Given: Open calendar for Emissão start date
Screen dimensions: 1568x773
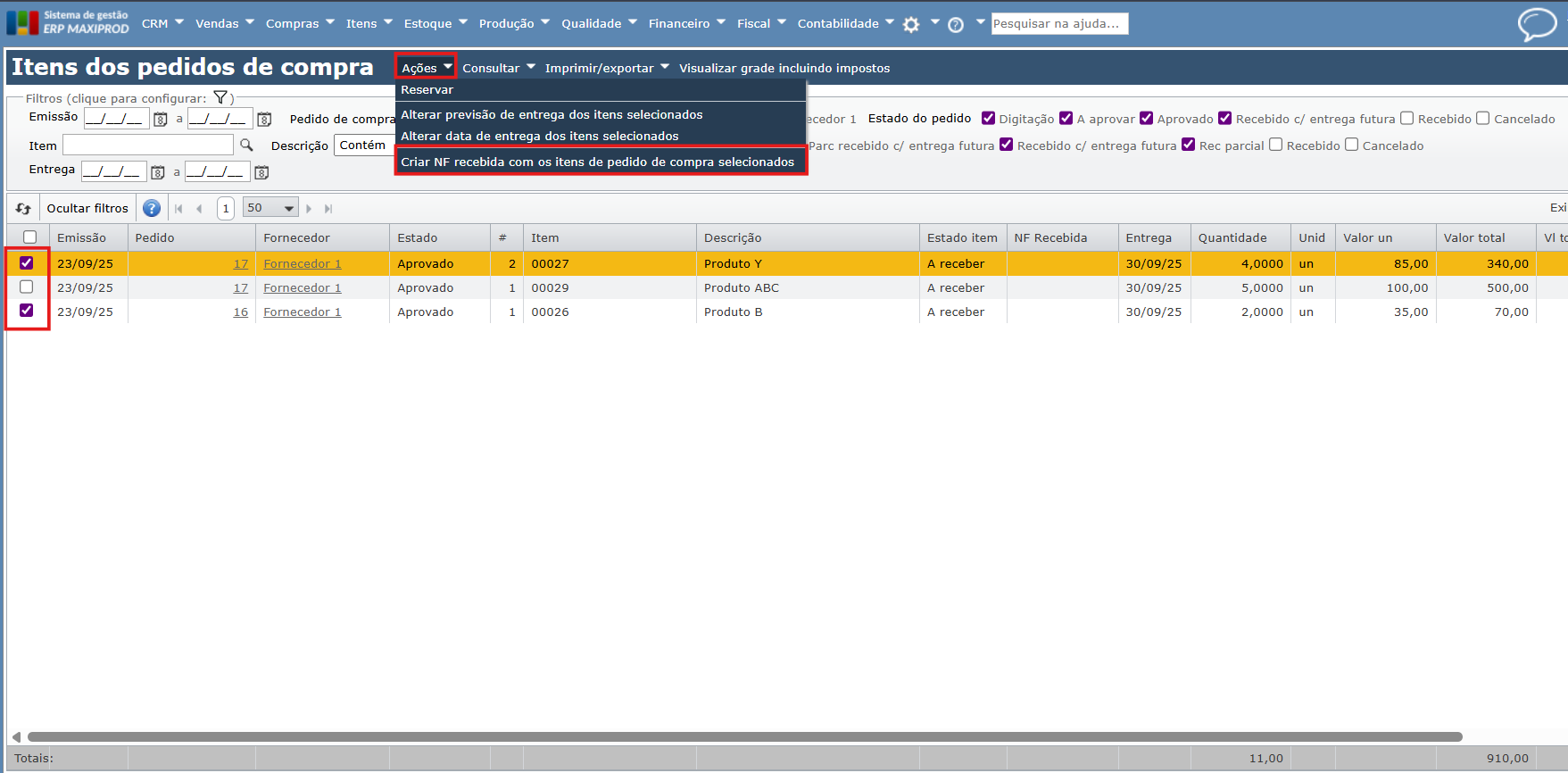Looking at the screenshot, I should coord(161,119).
